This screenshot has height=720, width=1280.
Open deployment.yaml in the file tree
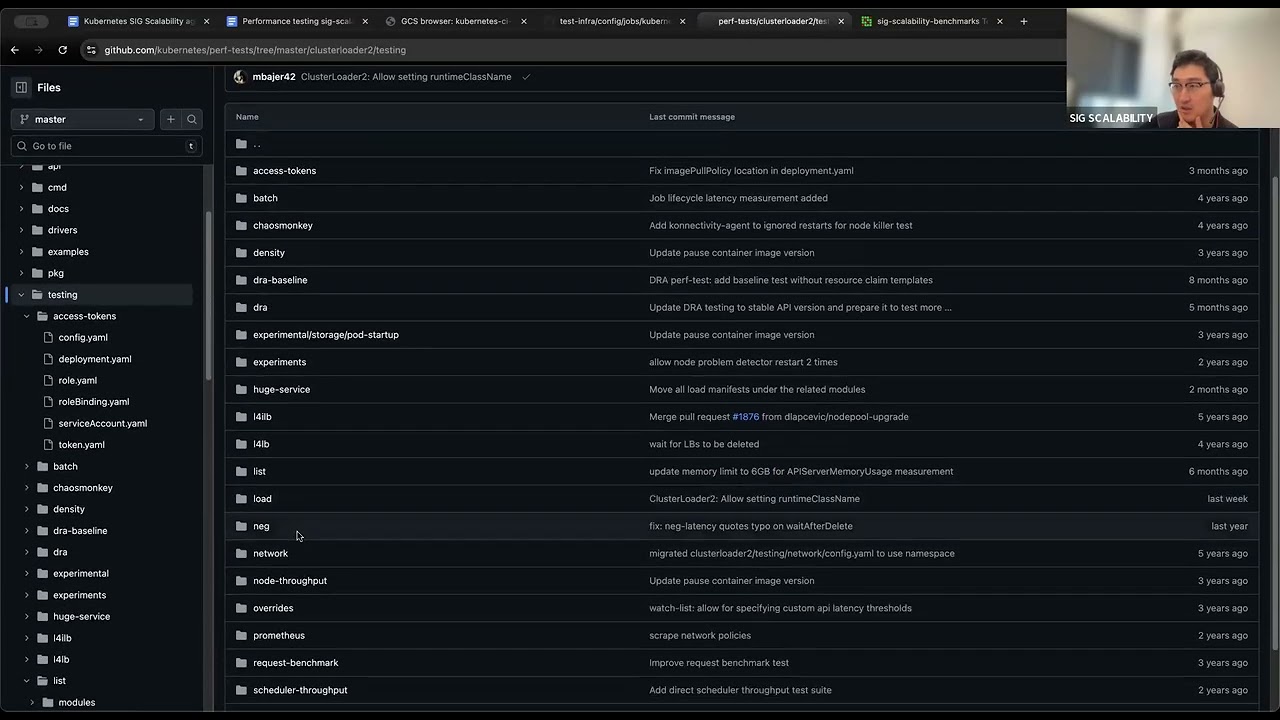pyautogui.click(x=95, y=359)
